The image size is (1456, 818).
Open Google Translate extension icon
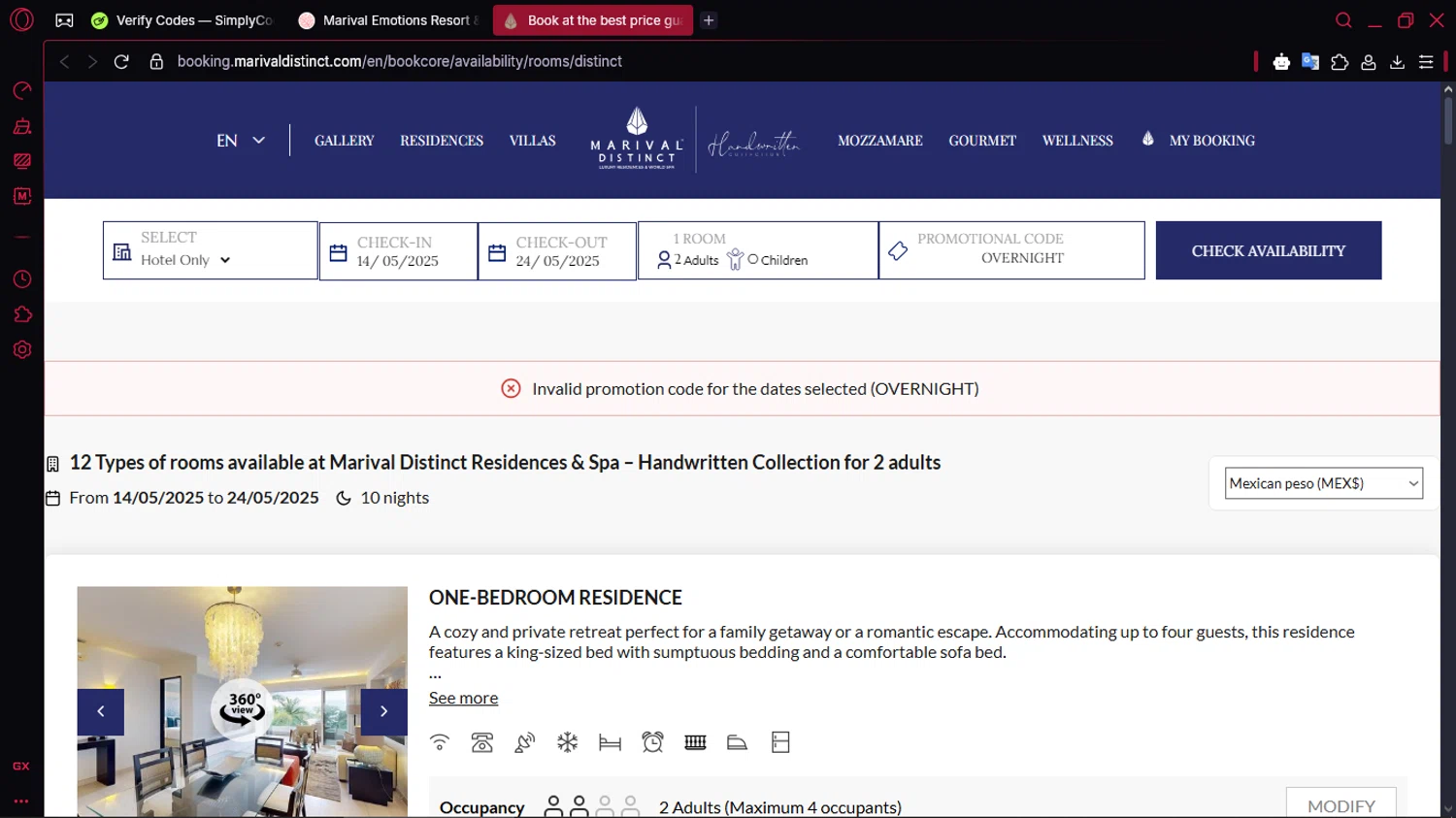[x=1310, y=62]
